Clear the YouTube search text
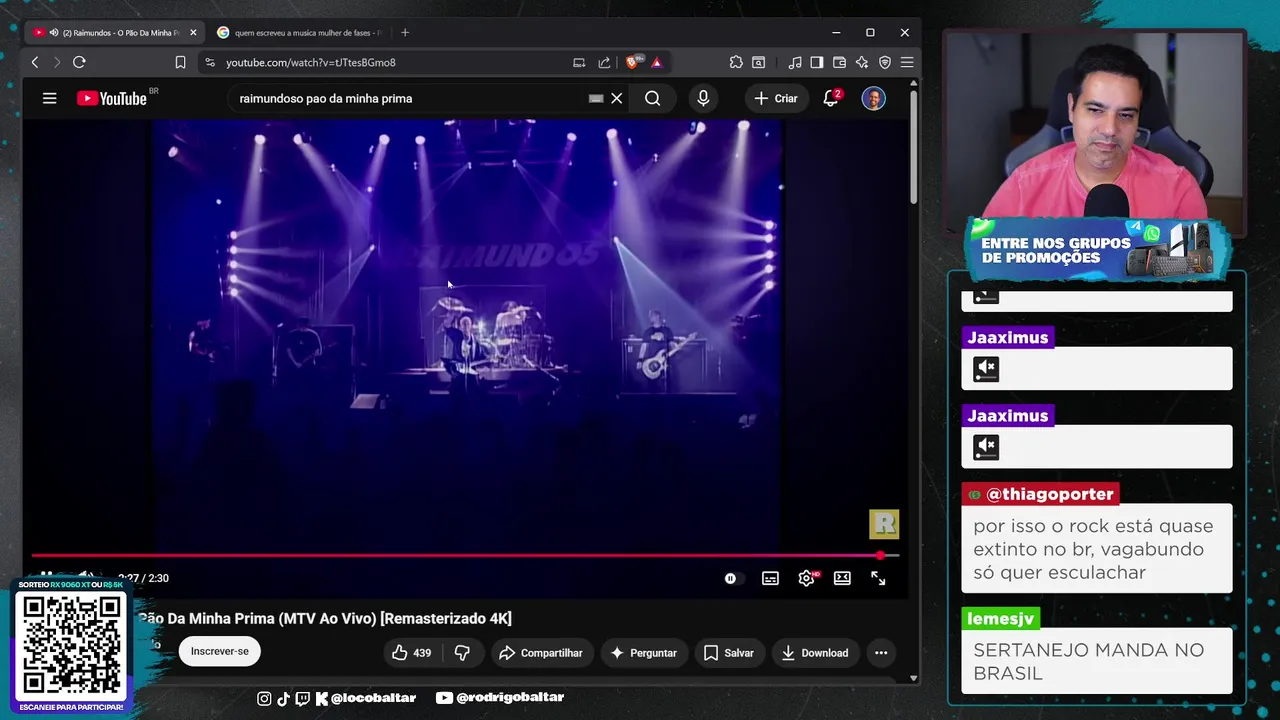The height and width of the screenshot is (720, 1280). (617, 98)
